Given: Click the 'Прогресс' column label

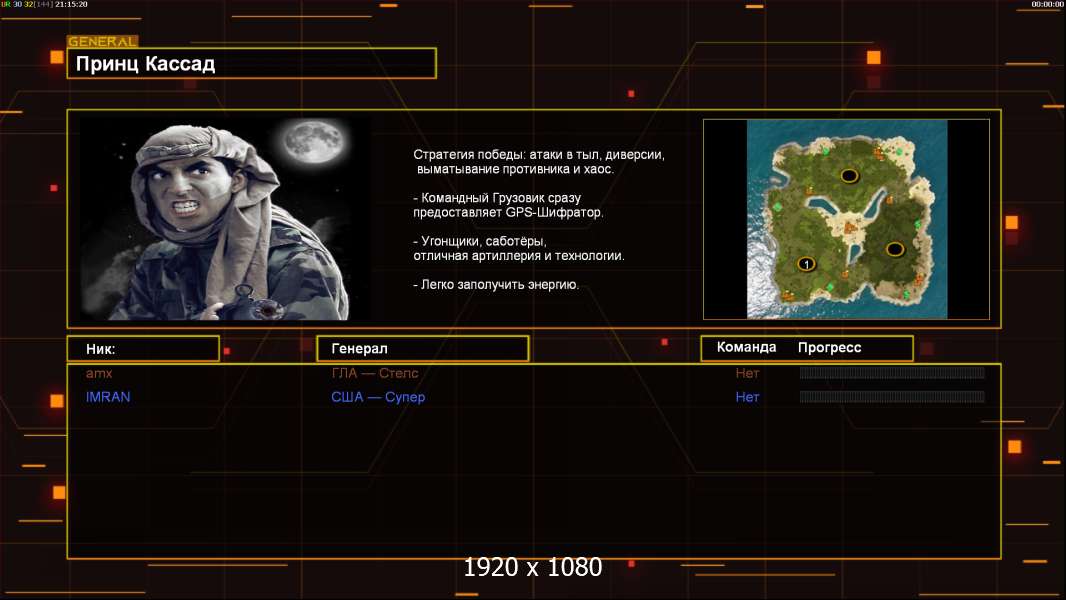Looking at the screenshot, I should click(829, 348).
